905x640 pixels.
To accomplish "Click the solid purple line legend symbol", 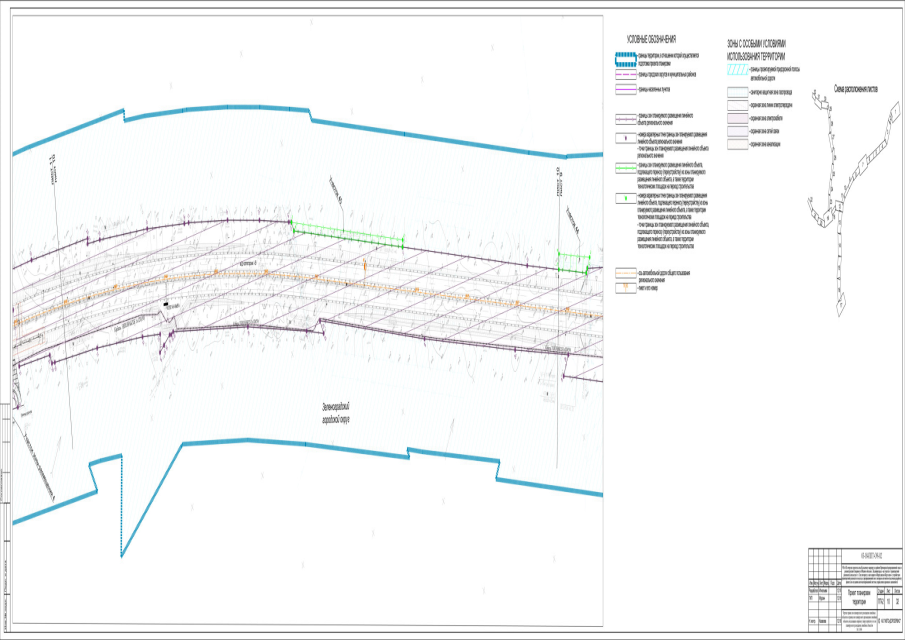I will 626,89.
